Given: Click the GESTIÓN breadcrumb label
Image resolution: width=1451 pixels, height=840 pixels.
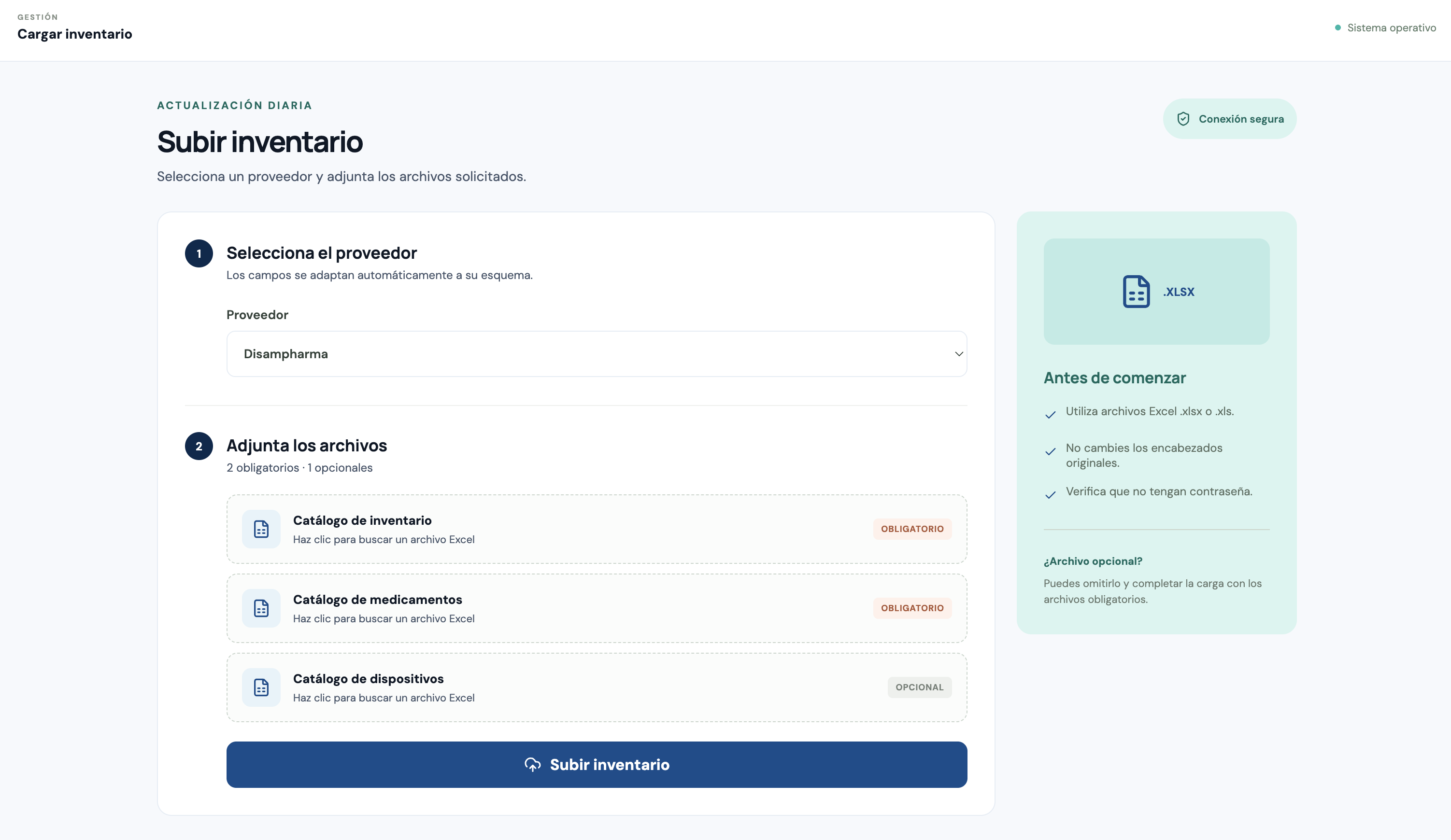Looking at the screenshot, I should coord(37,17).
